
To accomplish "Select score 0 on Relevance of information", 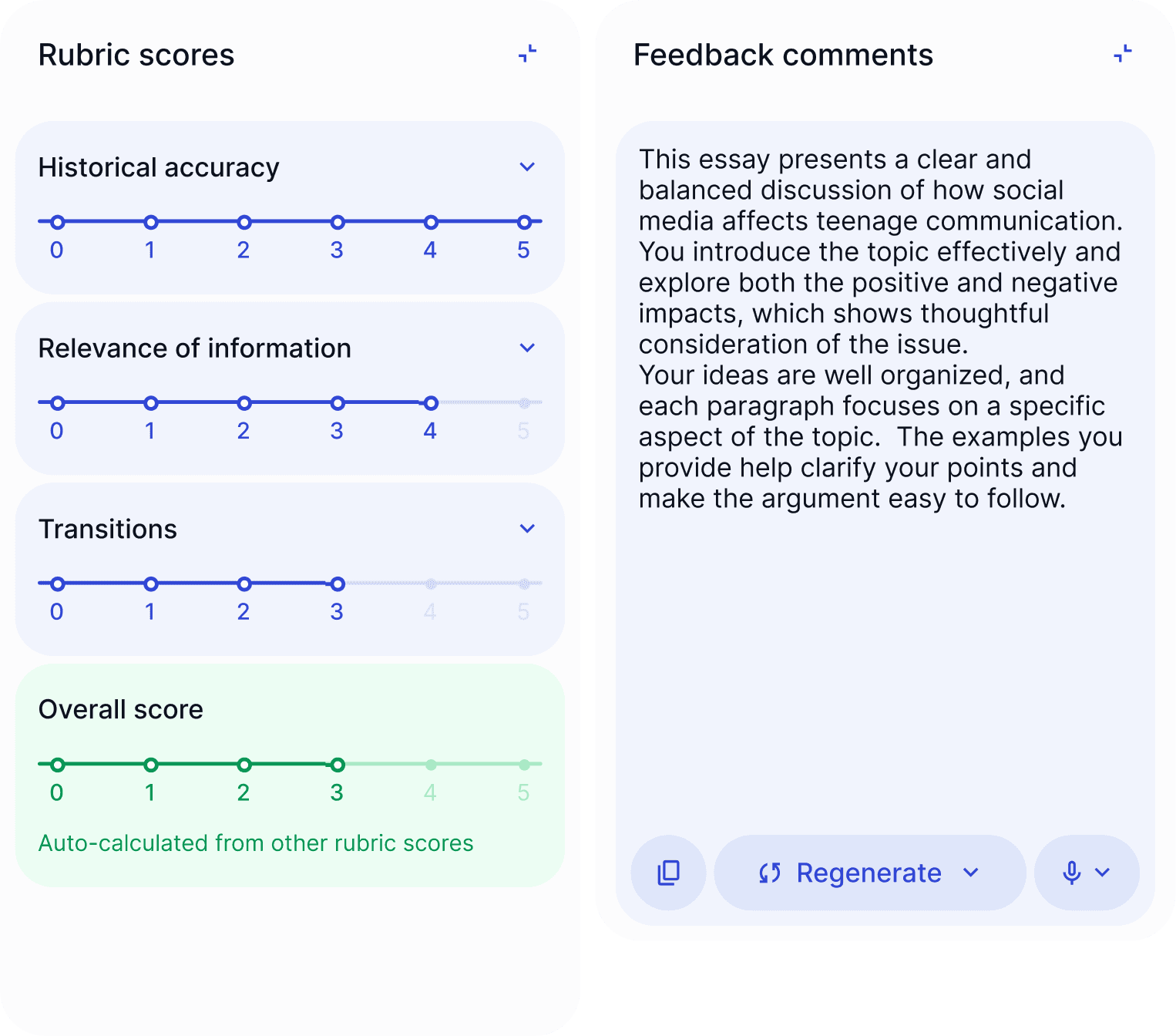I will [x=57, y=402].
